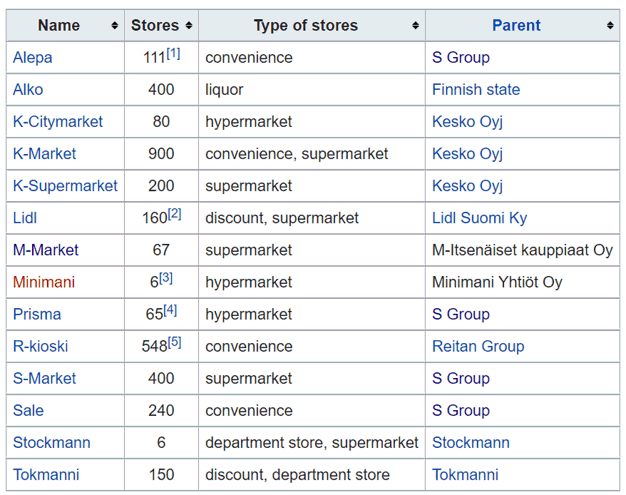
Task: Click sort arrows in Type of stores header
Action: [415, 26]
